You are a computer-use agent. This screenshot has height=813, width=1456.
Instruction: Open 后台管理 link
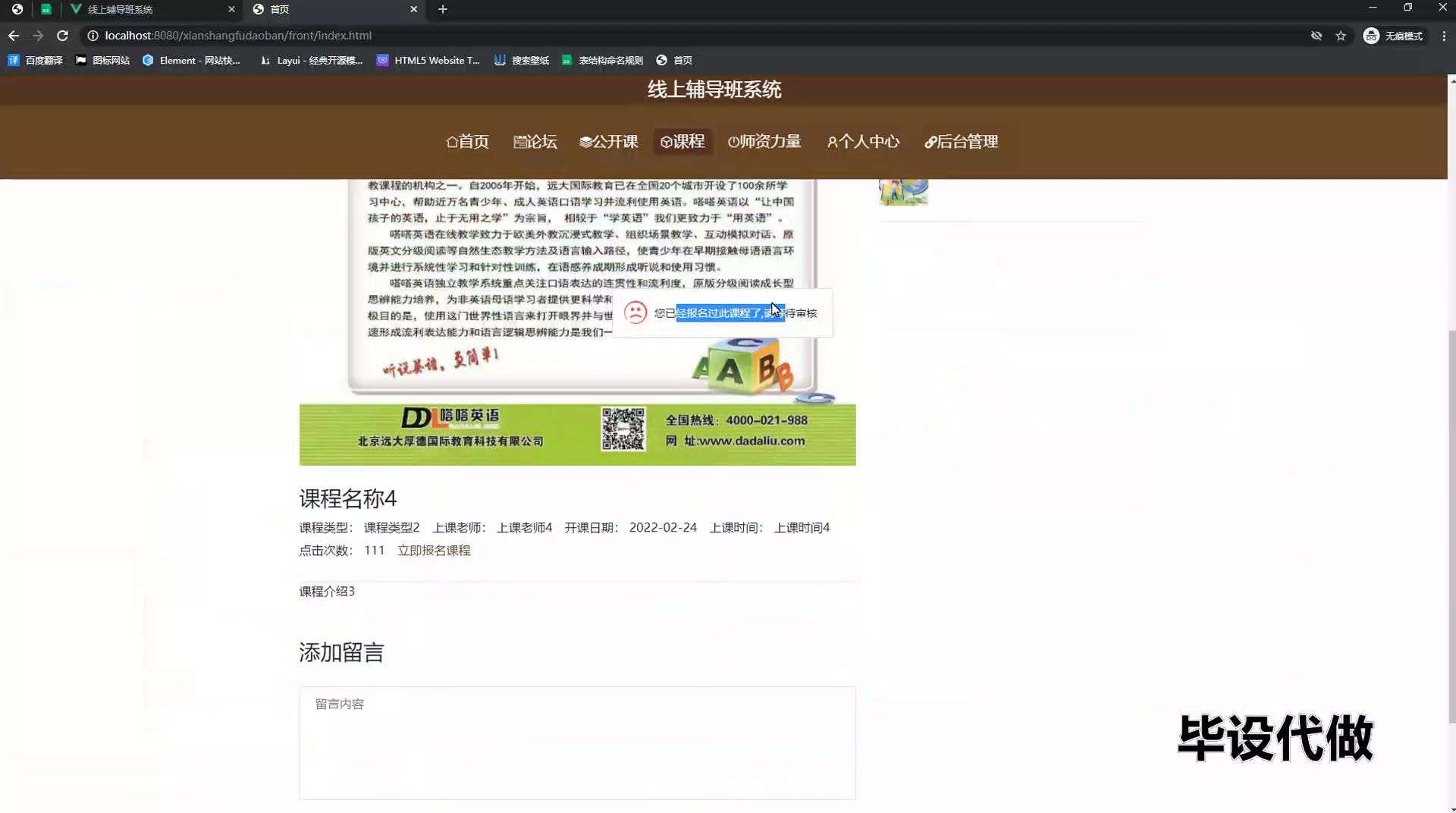[x=962, y=142]
